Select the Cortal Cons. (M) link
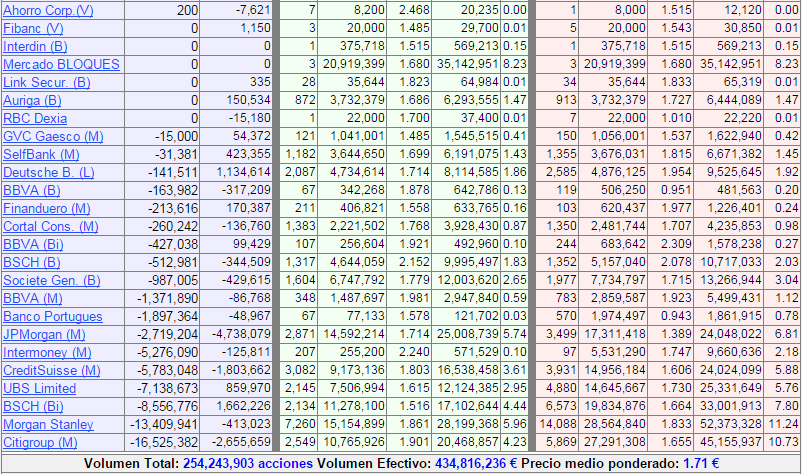802x474 pixels. click(x=51, y=226)
